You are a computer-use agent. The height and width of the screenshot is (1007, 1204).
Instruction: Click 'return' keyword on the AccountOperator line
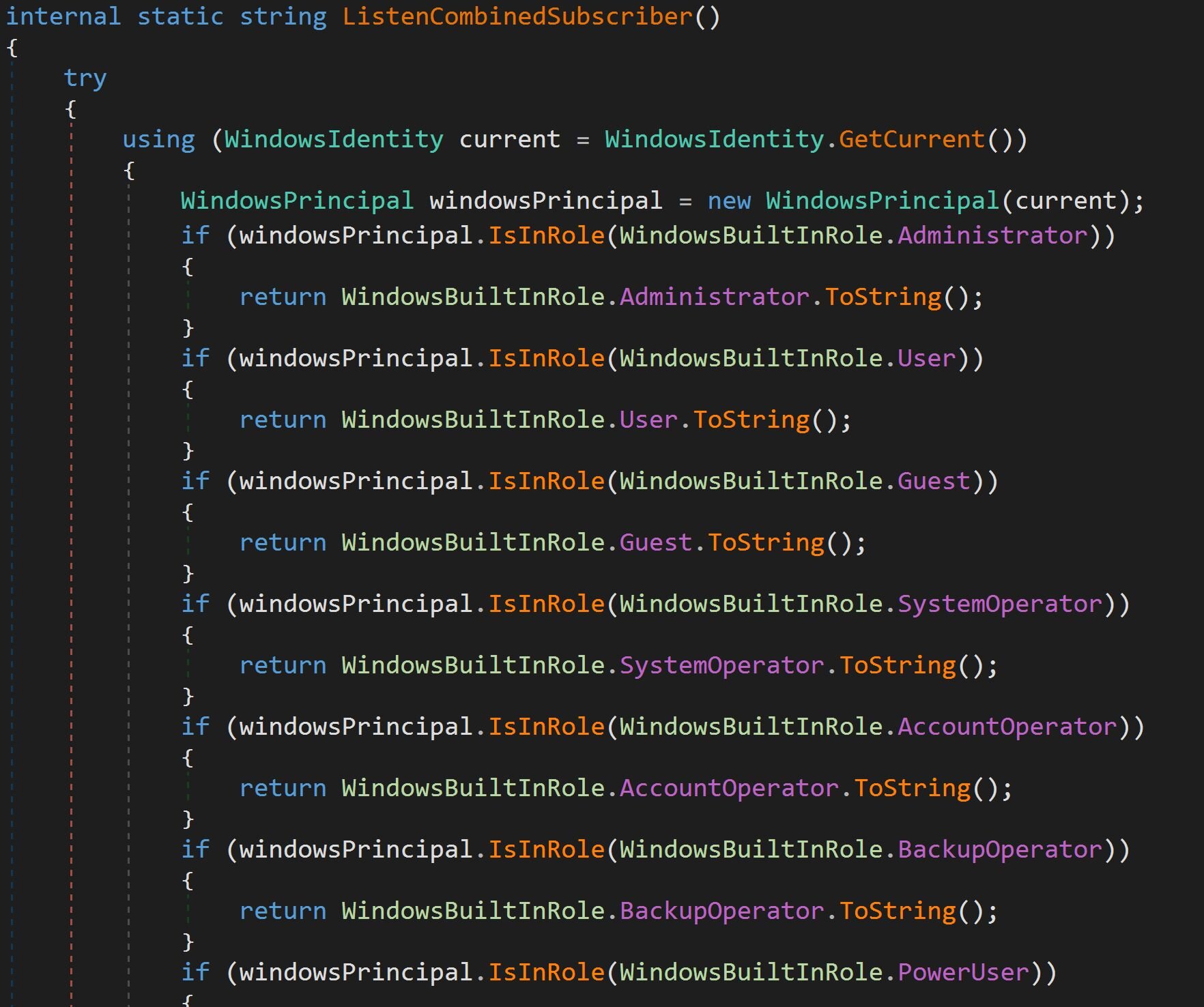pos(283,788)
